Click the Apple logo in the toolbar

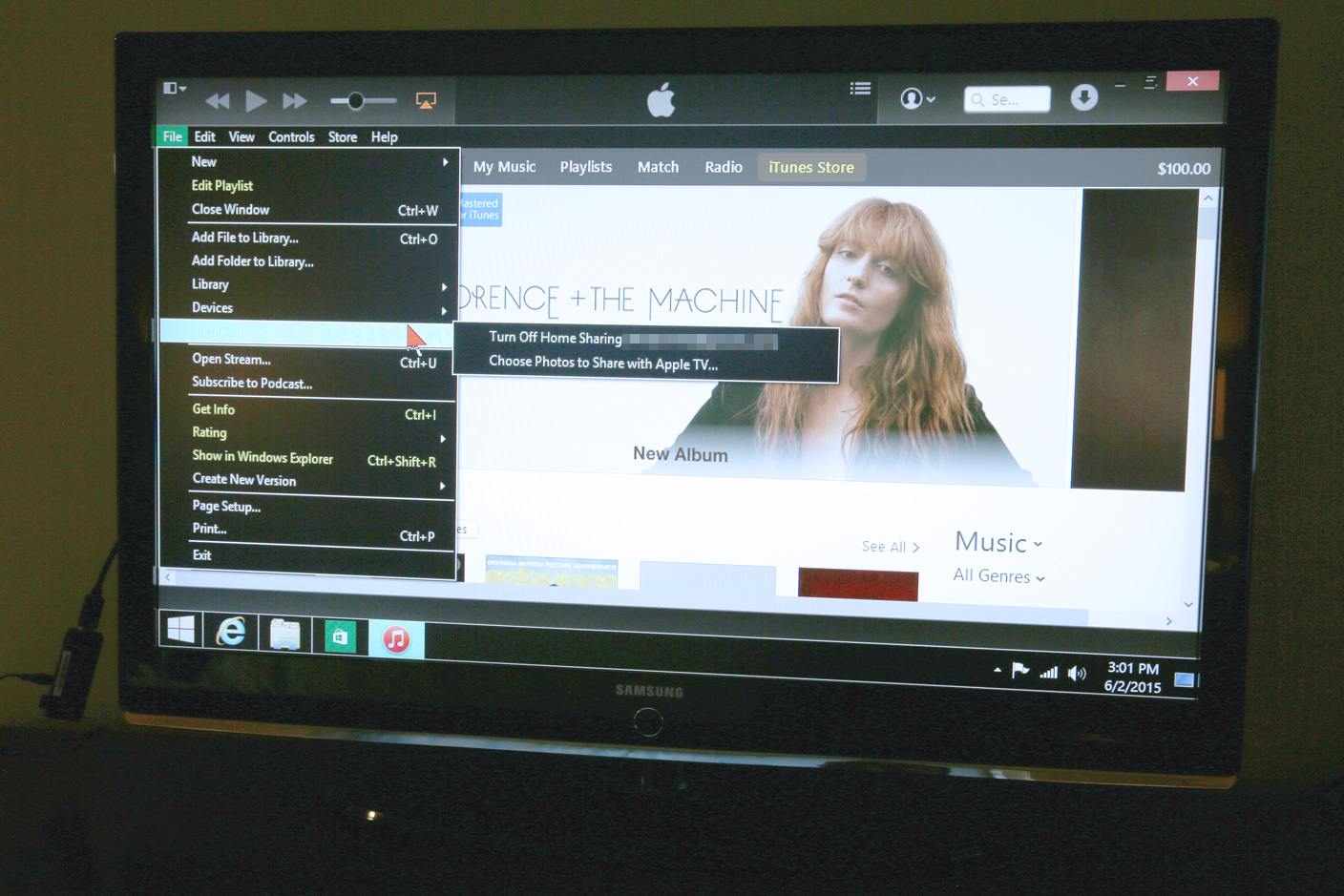point(661,99)
